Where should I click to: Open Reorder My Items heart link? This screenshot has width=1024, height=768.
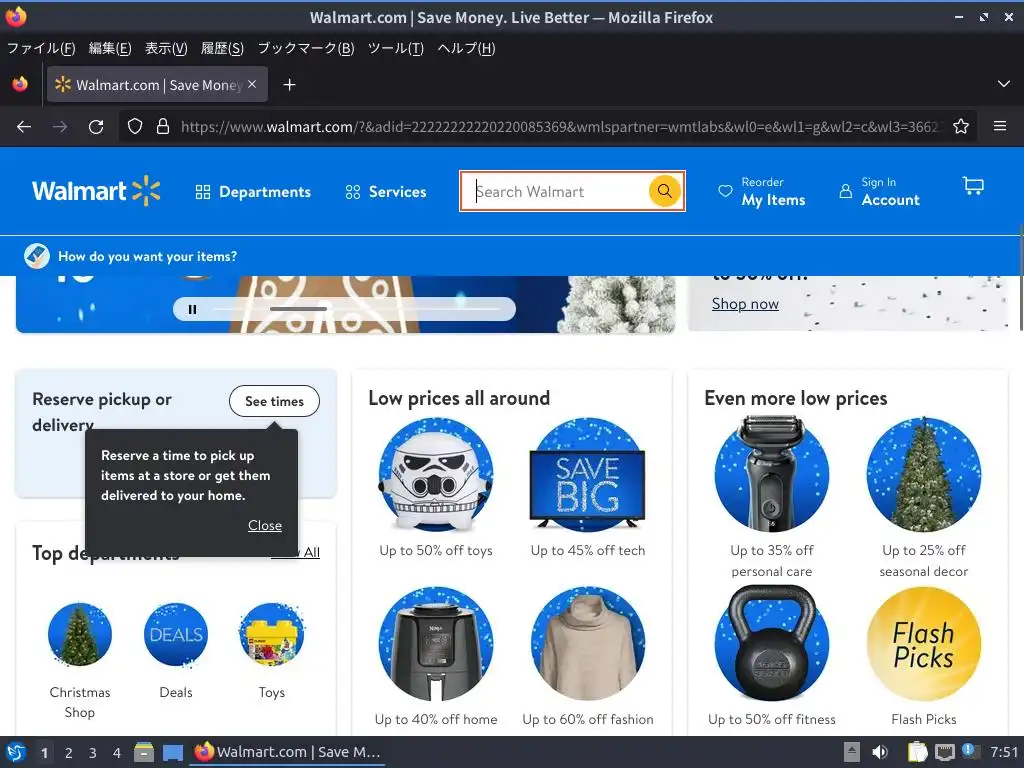(x=761, y=191)
